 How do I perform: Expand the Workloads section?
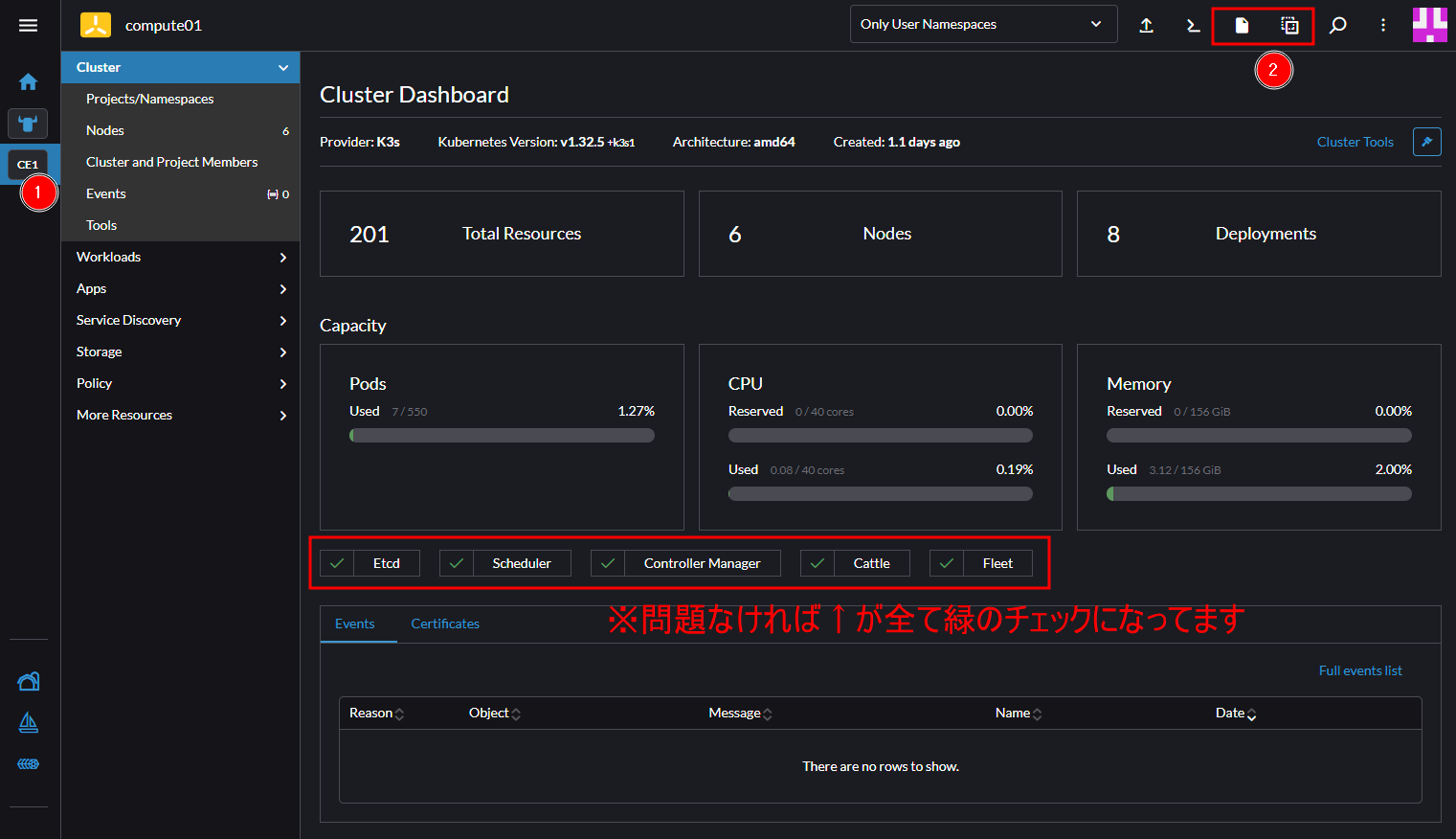180,257
